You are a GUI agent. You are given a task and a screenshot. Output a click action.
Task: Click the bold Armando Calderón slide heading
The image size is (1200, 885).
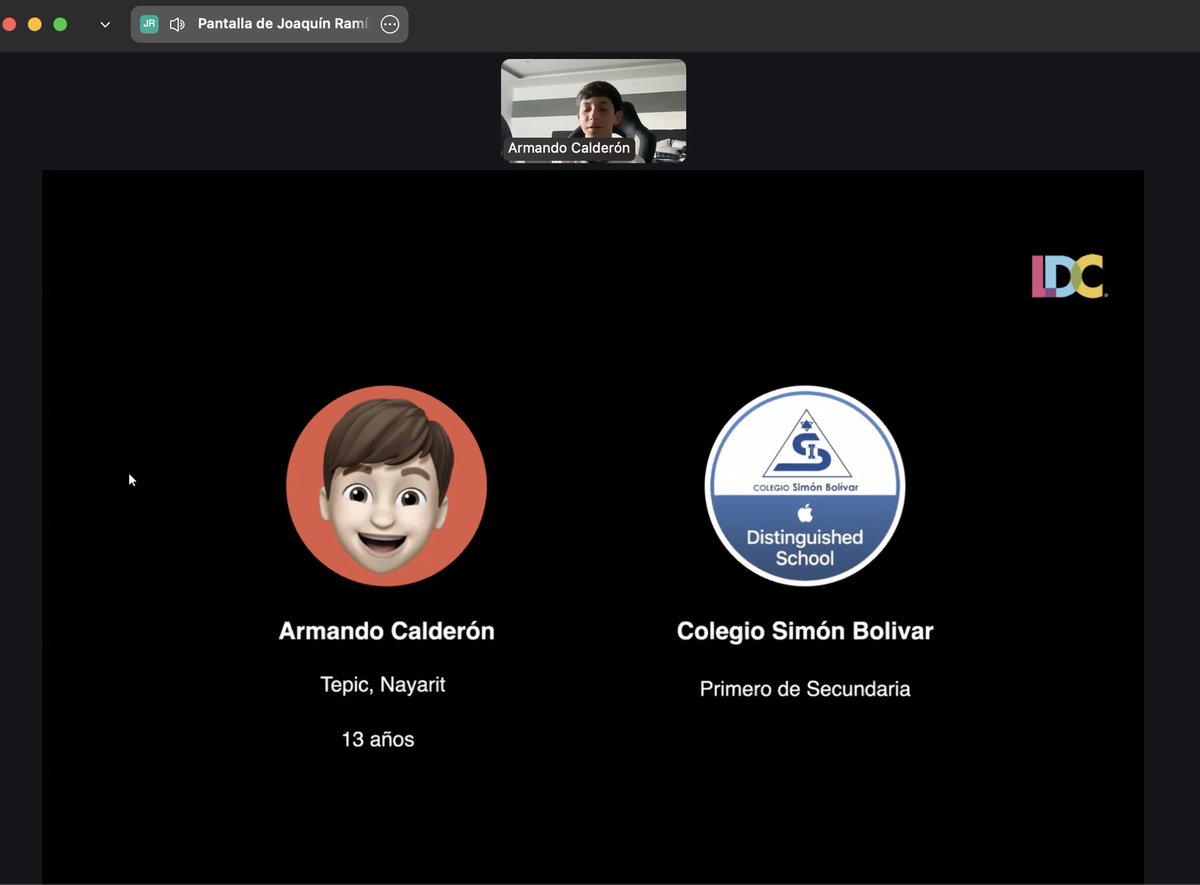[387, 631]
